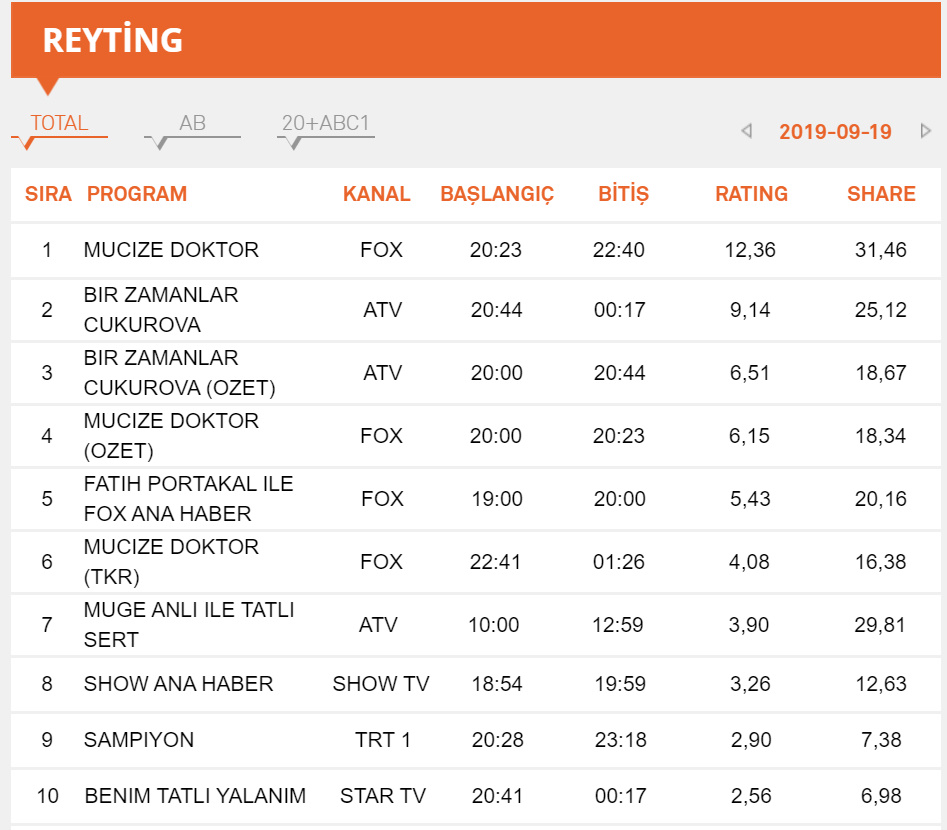Sort by the SHARE column header
The image size is (947, 830).
tap(881, 194)
